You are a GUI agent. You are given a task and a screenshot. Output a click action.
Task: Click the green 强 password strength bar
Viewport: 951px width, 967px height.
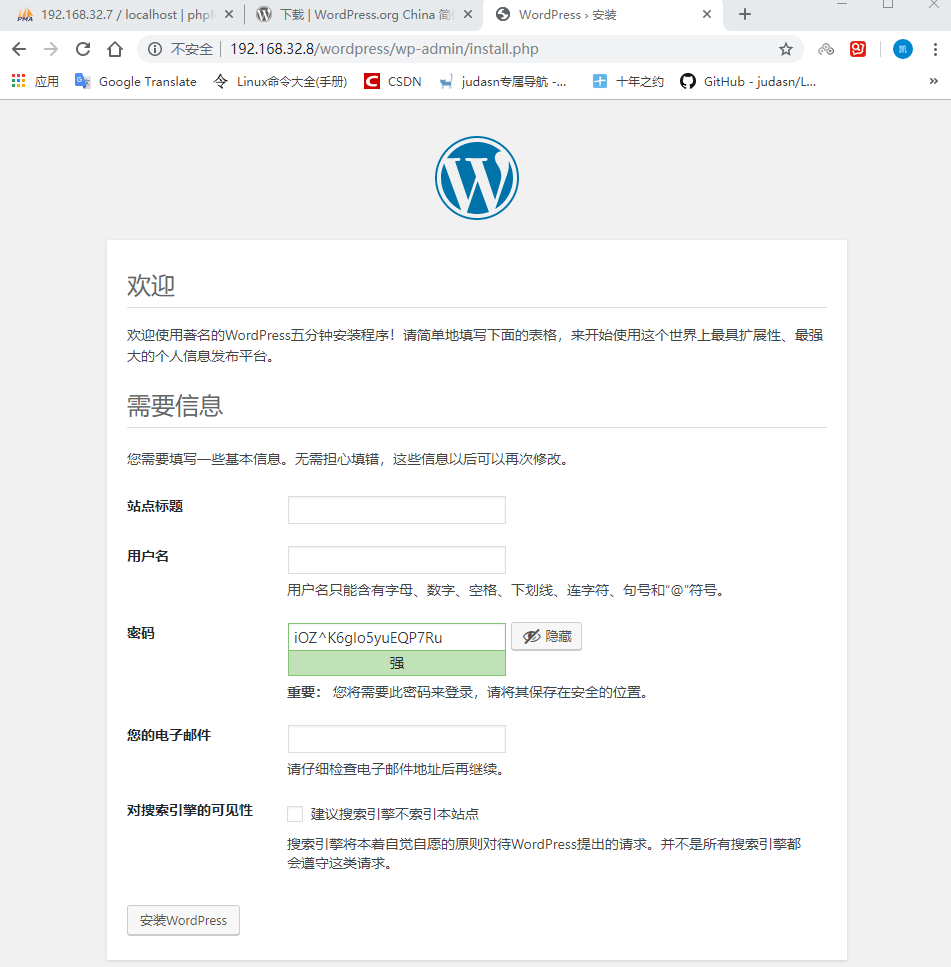click(396, 662)
